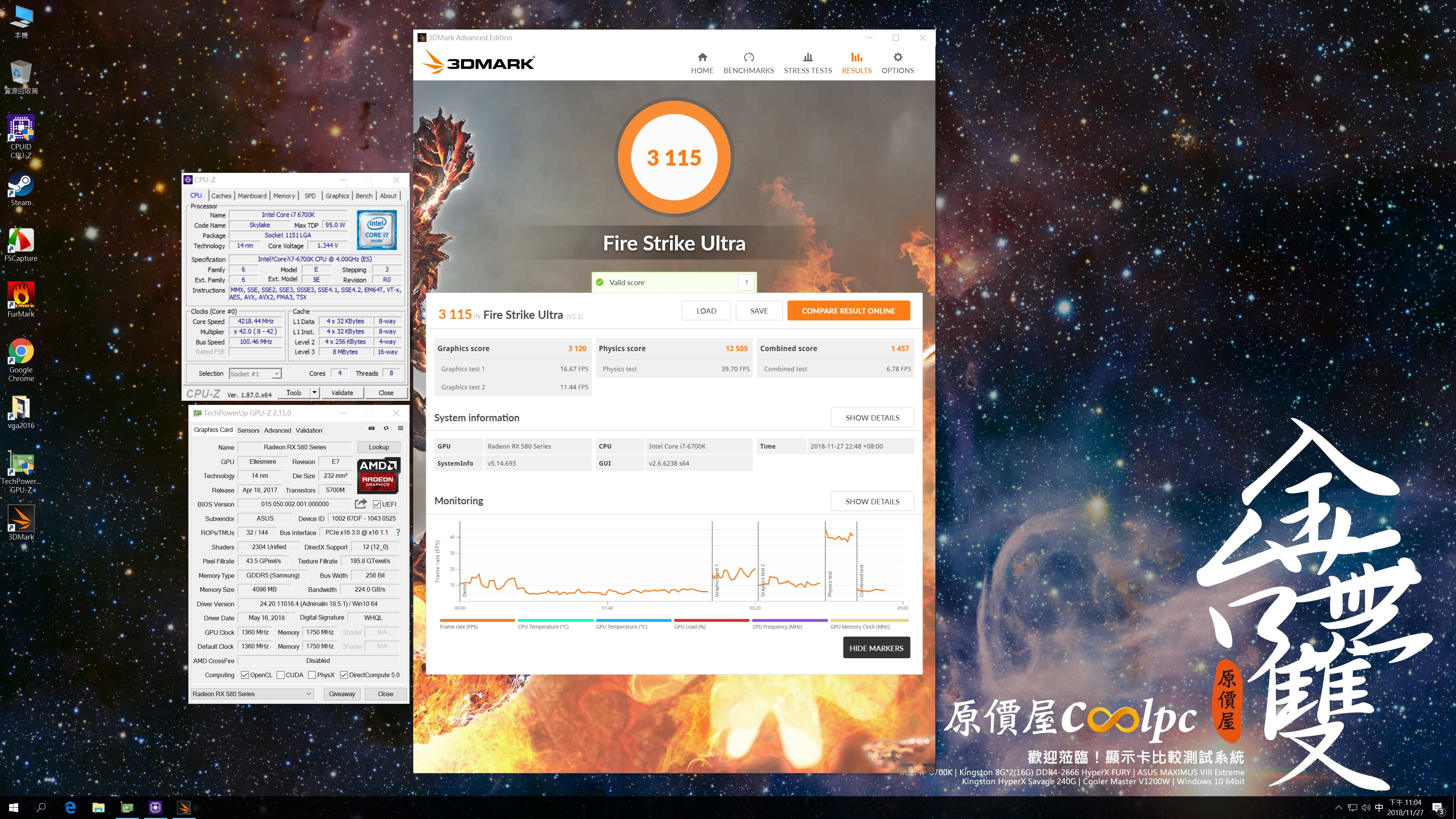Click SHOW DETAILS for Monitoring
This screenshot has width=1456, height=819.
click(x=872, y=501)
